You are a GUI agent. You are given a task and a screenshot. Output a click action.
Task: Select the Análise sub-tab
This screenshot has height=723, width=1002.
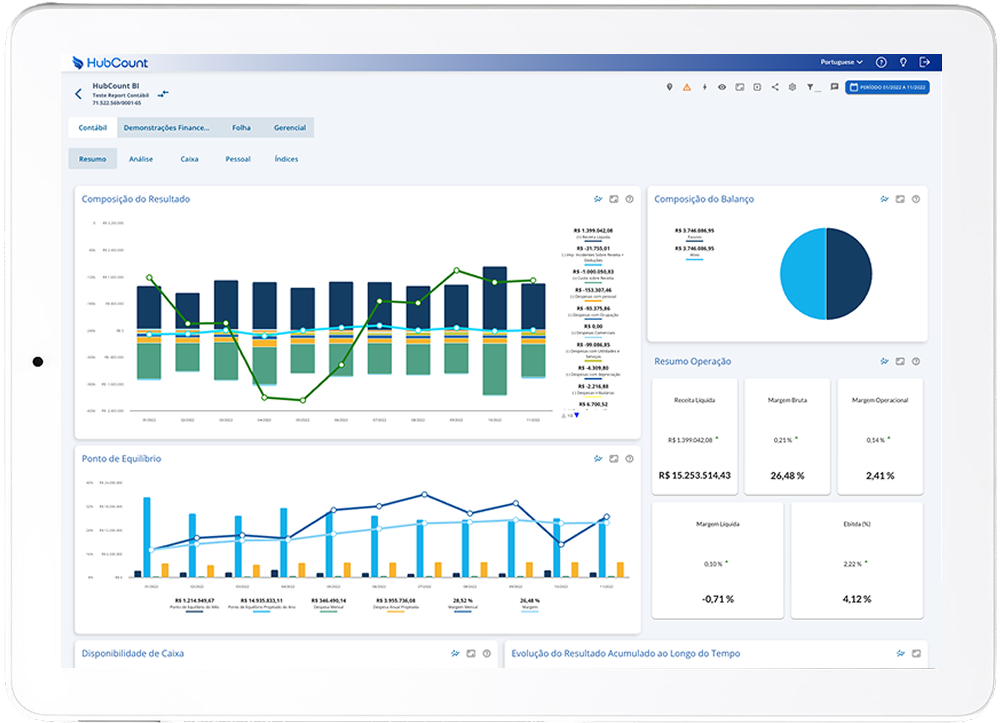pyautogui.click(x=141, y=159)
